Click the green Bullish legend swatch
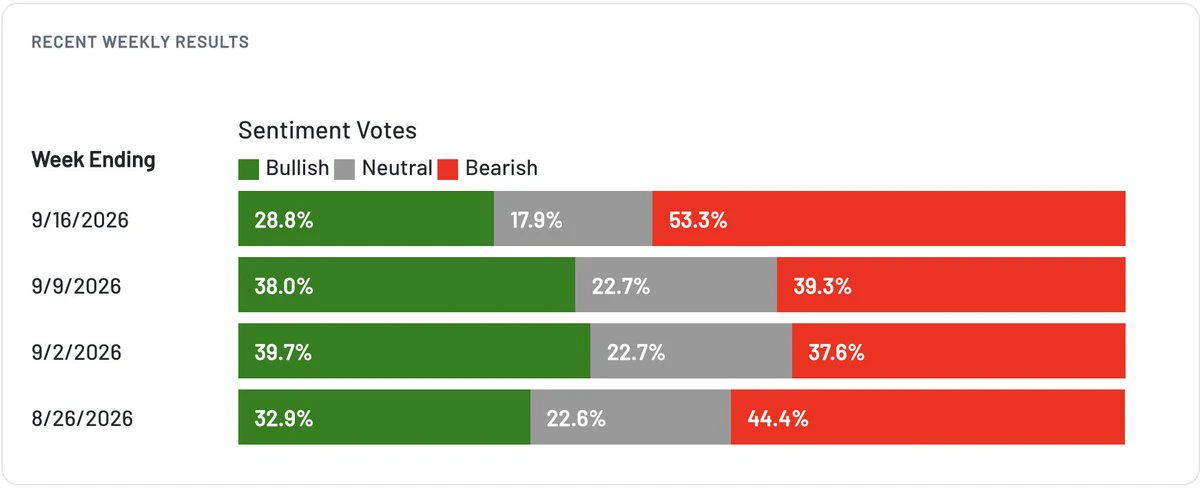Image resolution: width=1200 pixels, height=488 pixels. point(249,169)
